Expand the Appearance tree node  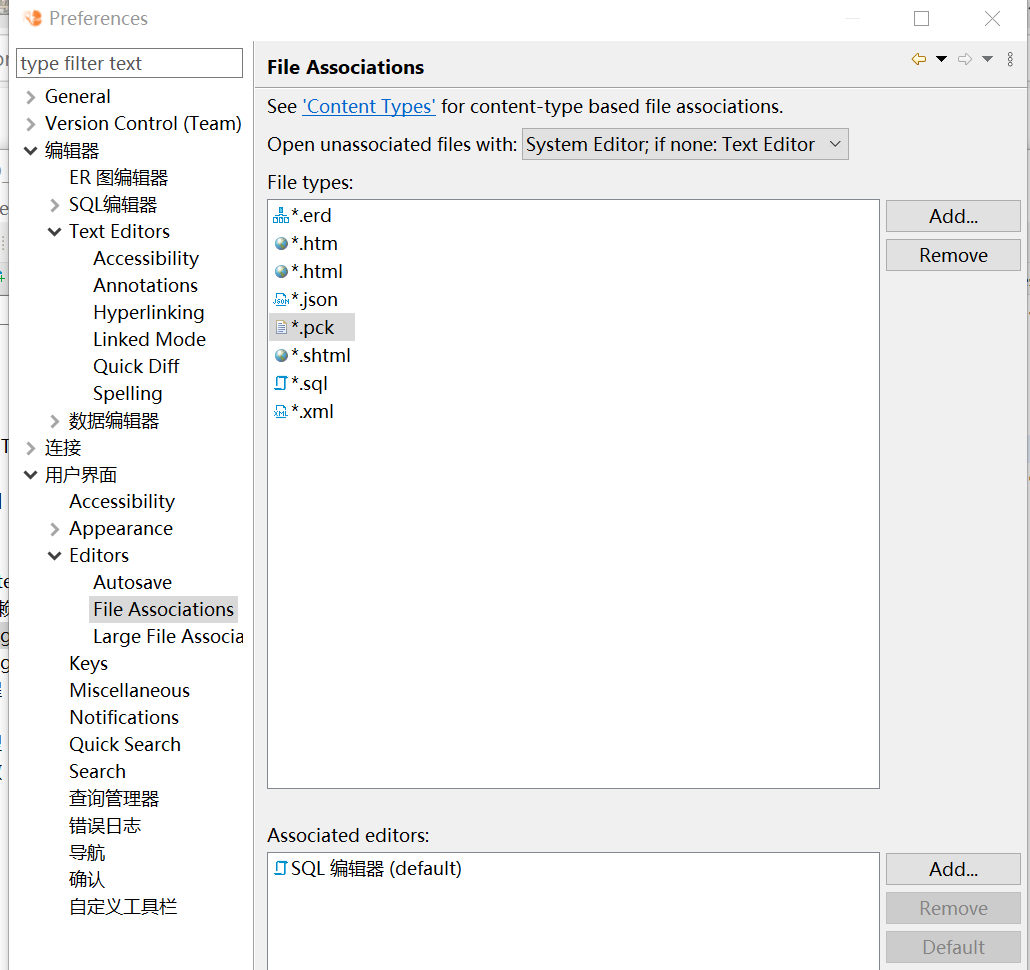[x=55, y=529]
